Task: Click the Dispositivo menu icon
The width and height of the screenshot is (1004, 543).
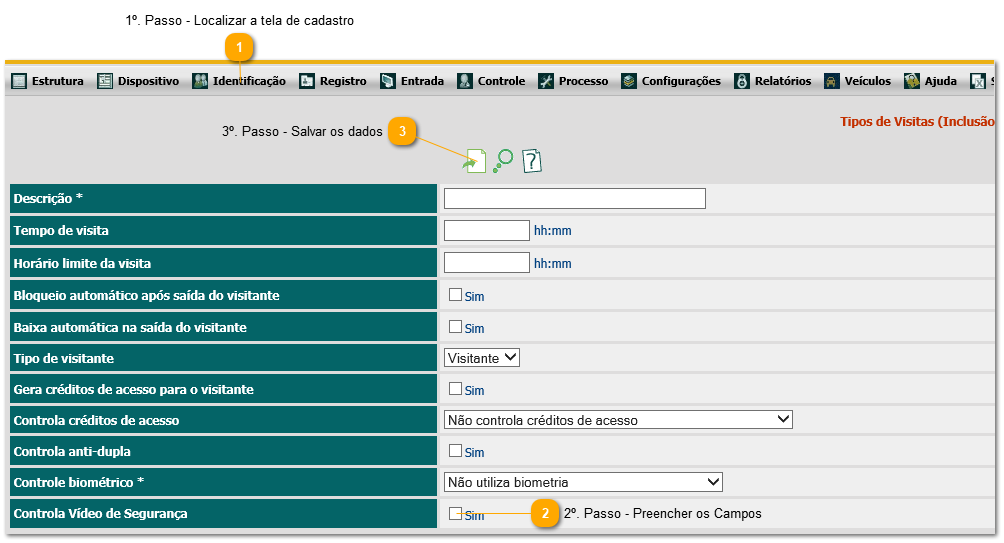Action: click(x=105, y=81)
